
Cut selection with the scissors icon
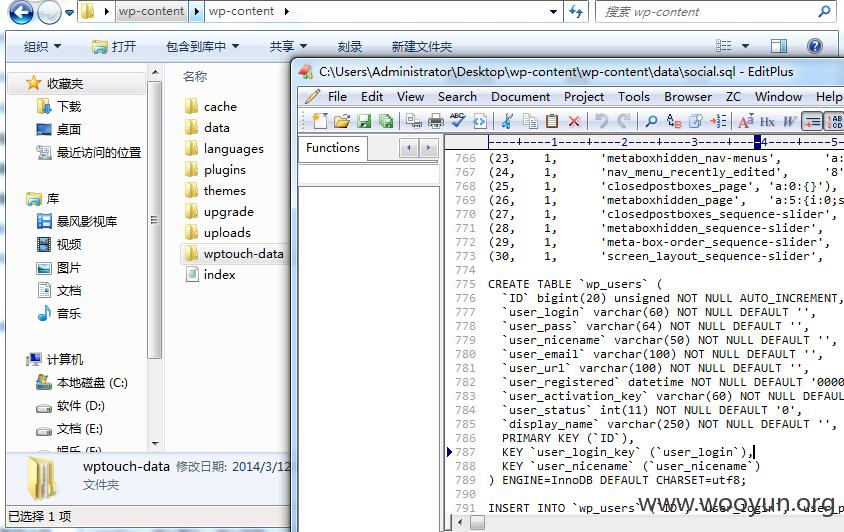pyautogui.click(x=507, y=121)
